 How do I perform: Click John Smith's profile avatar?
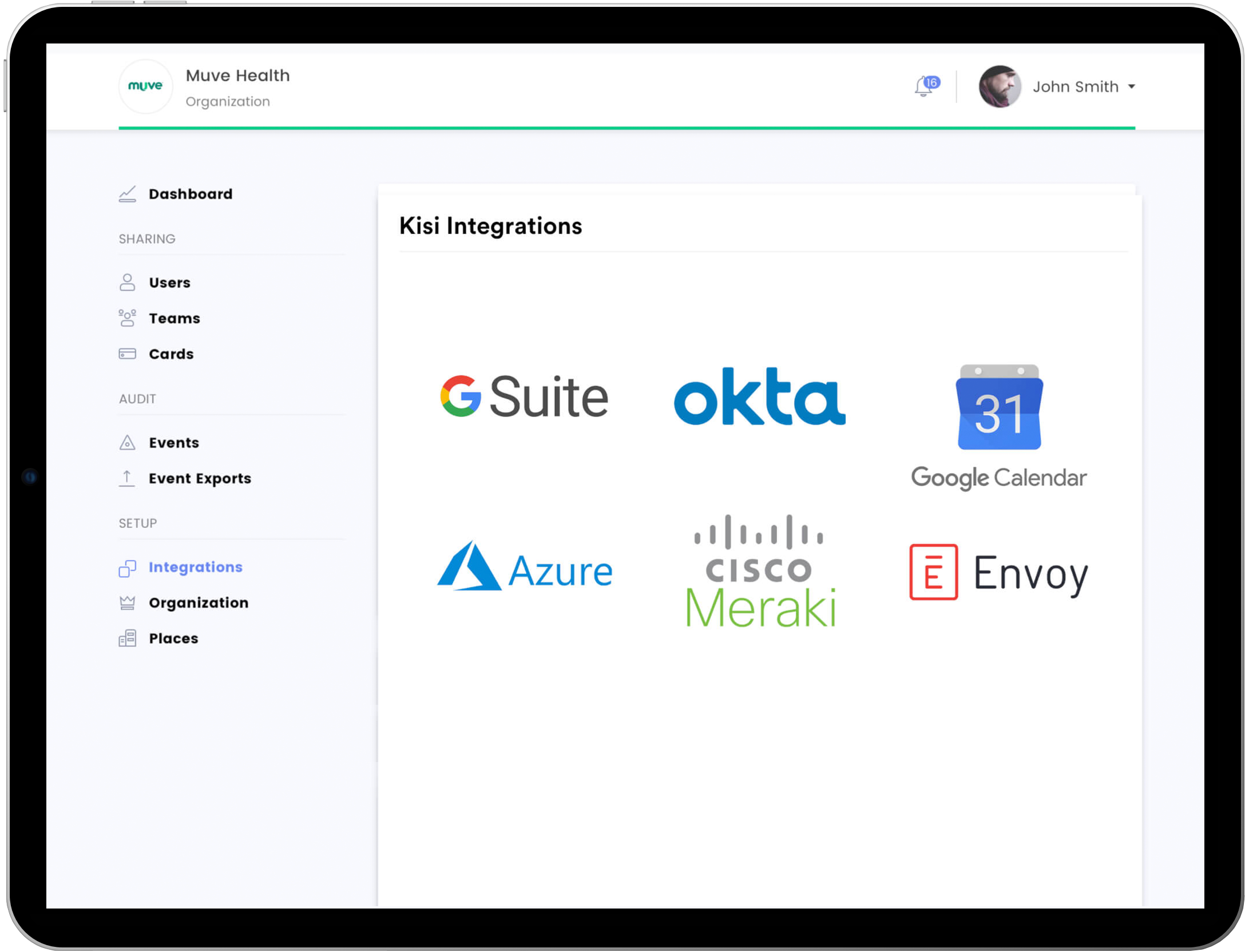pyautogui.click(x=1000, y=86)
